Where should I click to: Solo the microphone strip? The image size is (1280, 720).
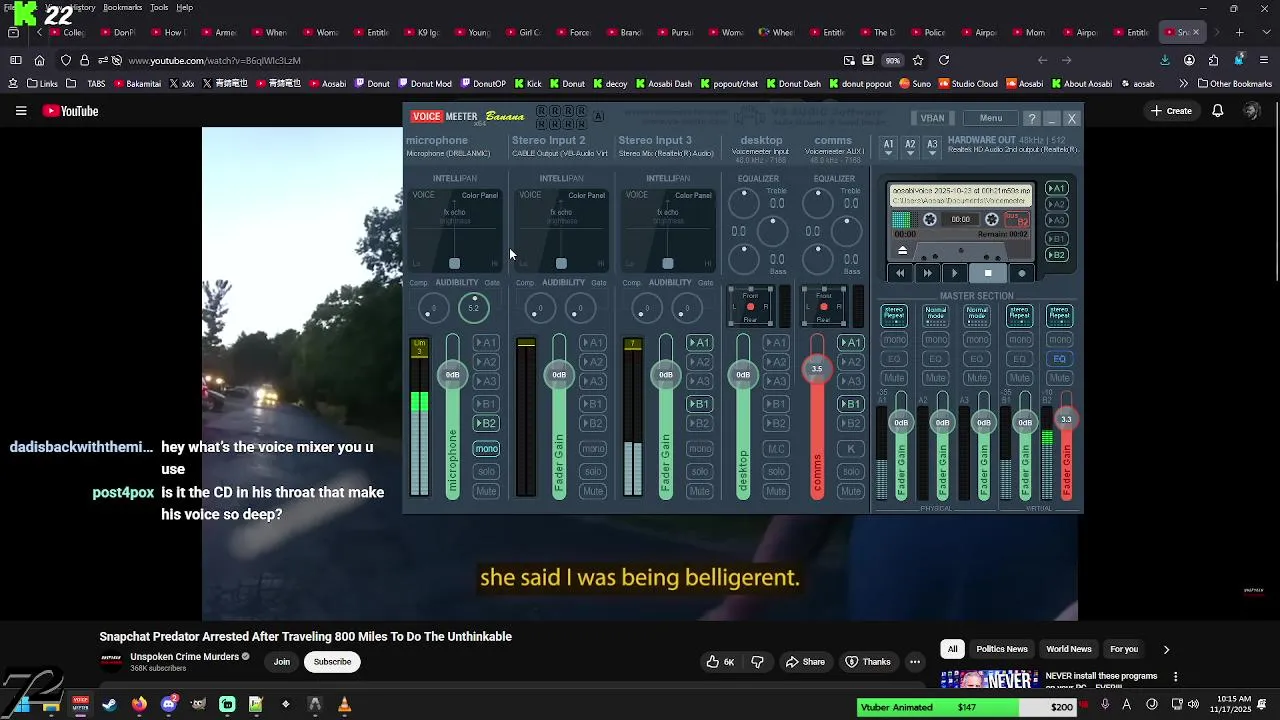tap(486, 471)
